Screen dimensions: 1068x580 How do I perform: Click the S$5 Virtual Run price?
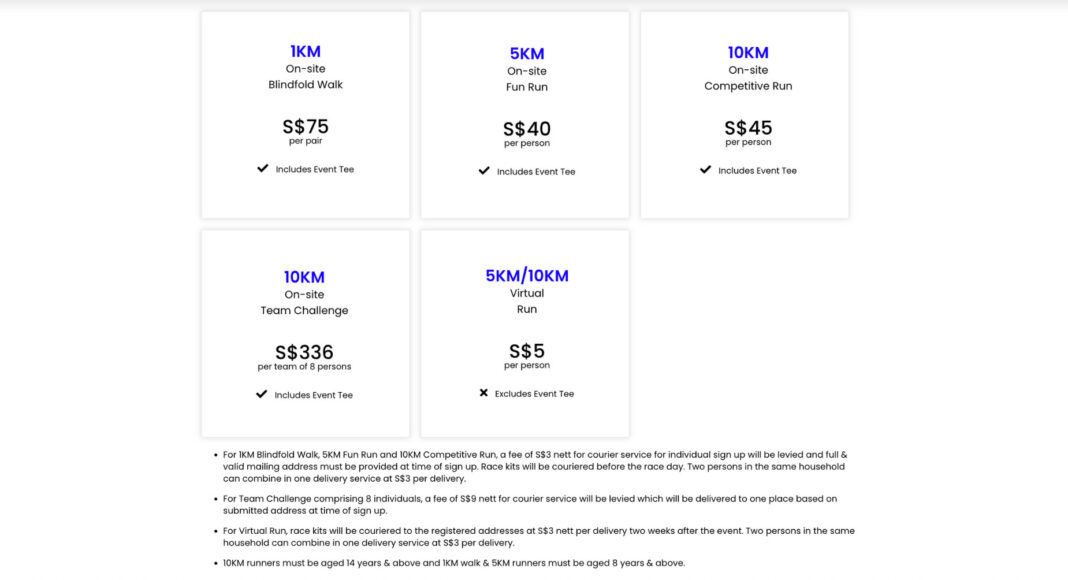[527, 351]
